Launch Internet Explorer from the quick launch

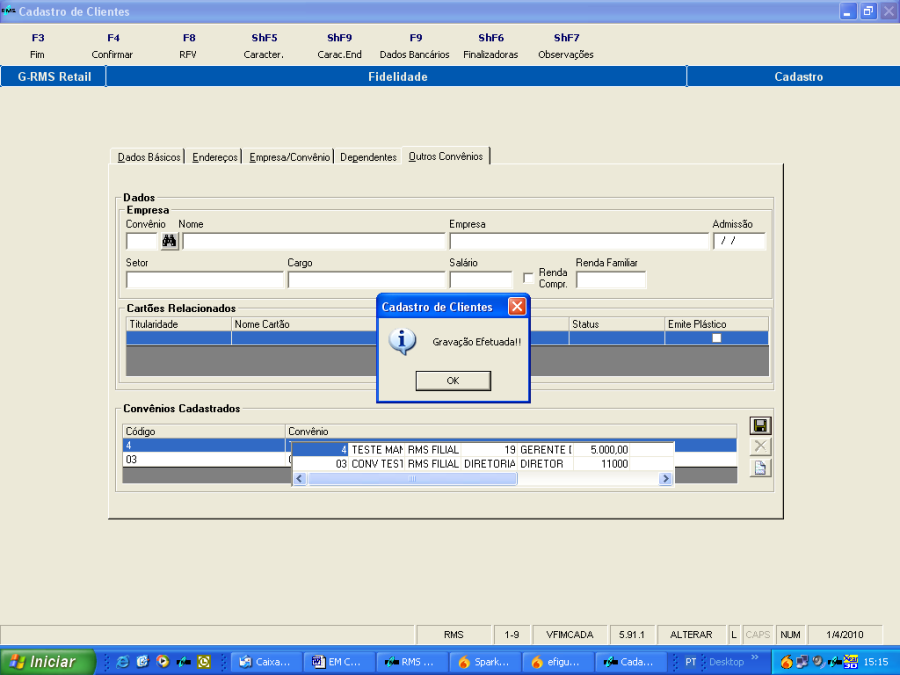pos(122,662)
